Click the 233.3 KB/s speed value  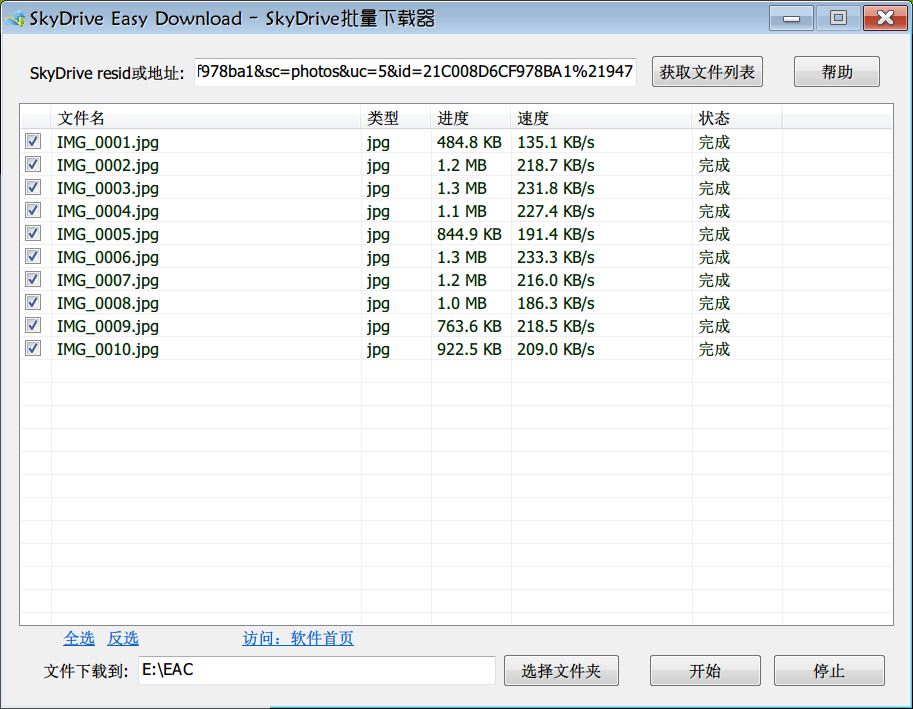(x=556, y=257)
